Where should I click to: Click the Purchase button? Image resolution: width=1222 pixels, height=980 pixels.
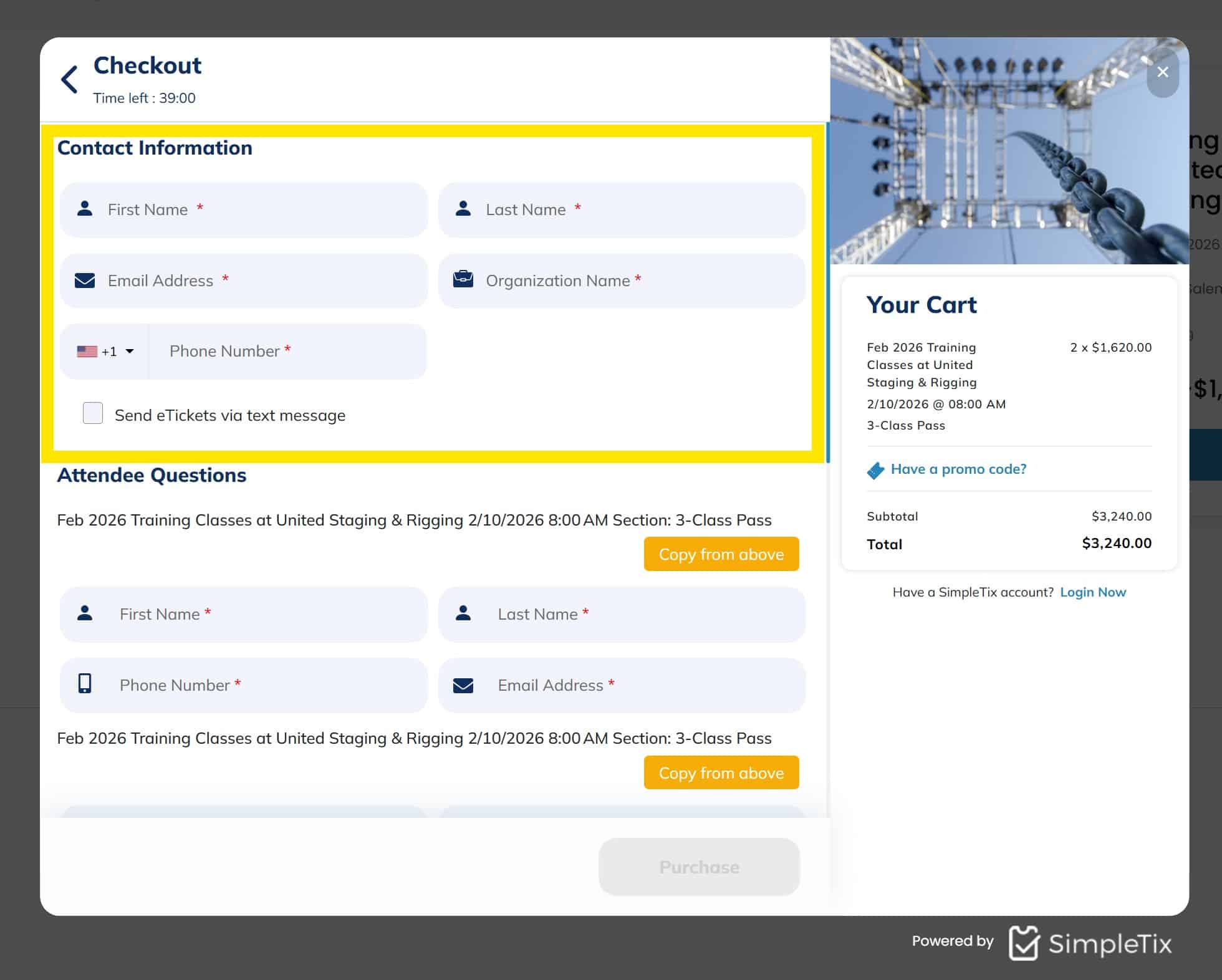point(699,867)
